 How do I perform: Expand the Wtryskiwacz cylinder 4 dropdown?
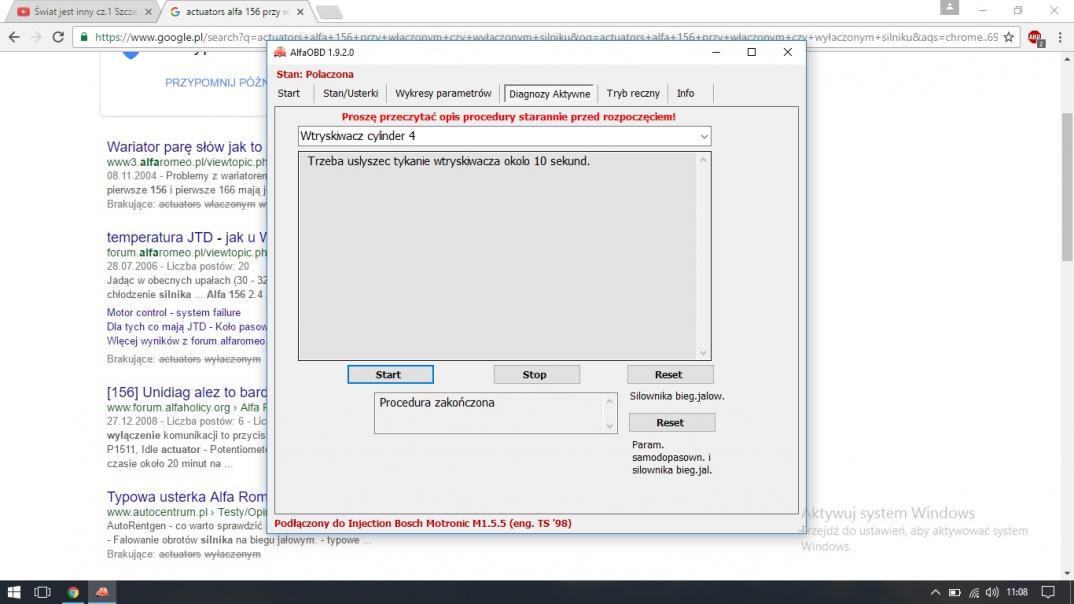coord(703,136)
